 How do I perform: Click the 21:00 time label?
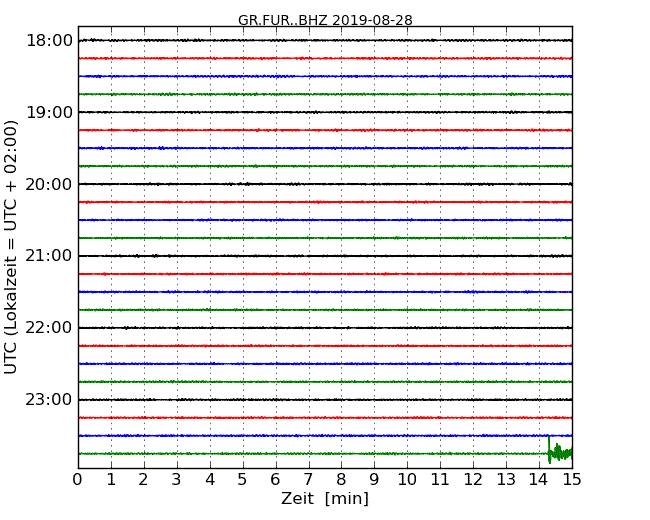pos(49,256)
